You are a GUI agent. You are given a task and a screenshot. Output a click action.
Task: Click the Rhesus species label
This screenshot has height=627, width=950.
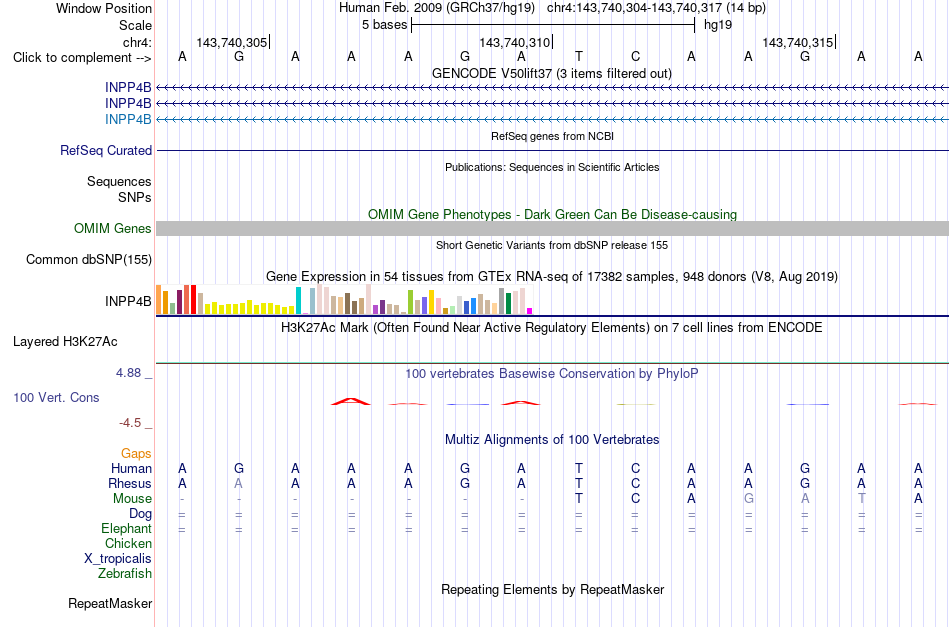(x=130, y=483)
